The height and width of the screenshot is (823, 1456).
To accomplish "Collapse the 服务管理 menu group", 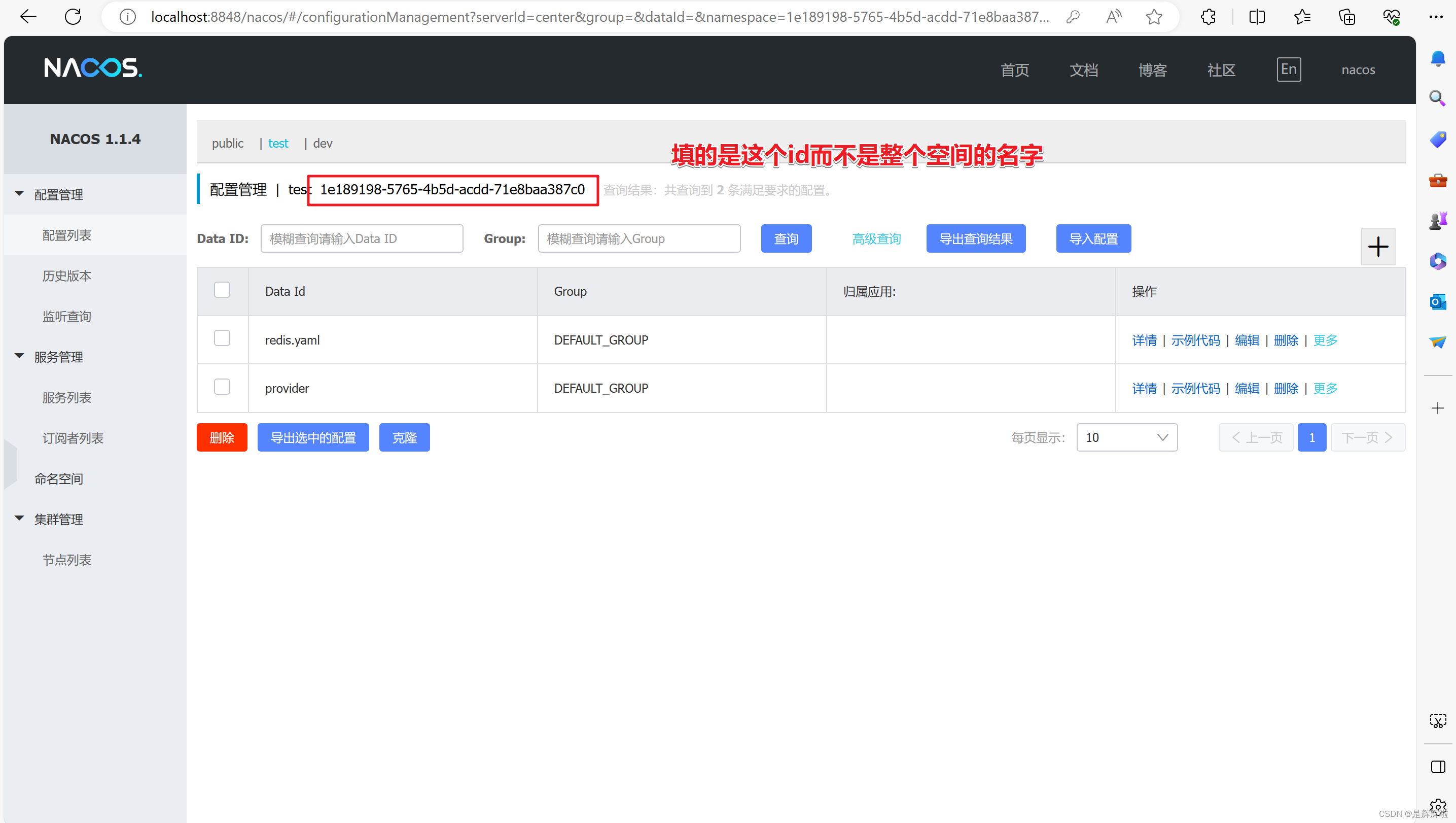I will point(19,356).
